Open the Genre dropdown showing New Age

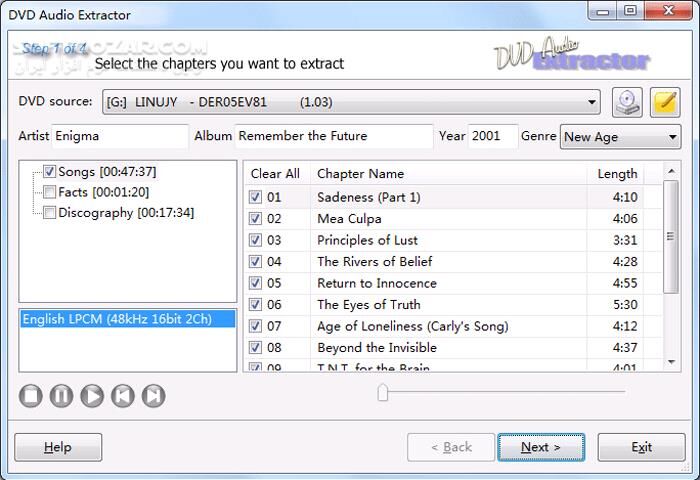pos(621,137)
